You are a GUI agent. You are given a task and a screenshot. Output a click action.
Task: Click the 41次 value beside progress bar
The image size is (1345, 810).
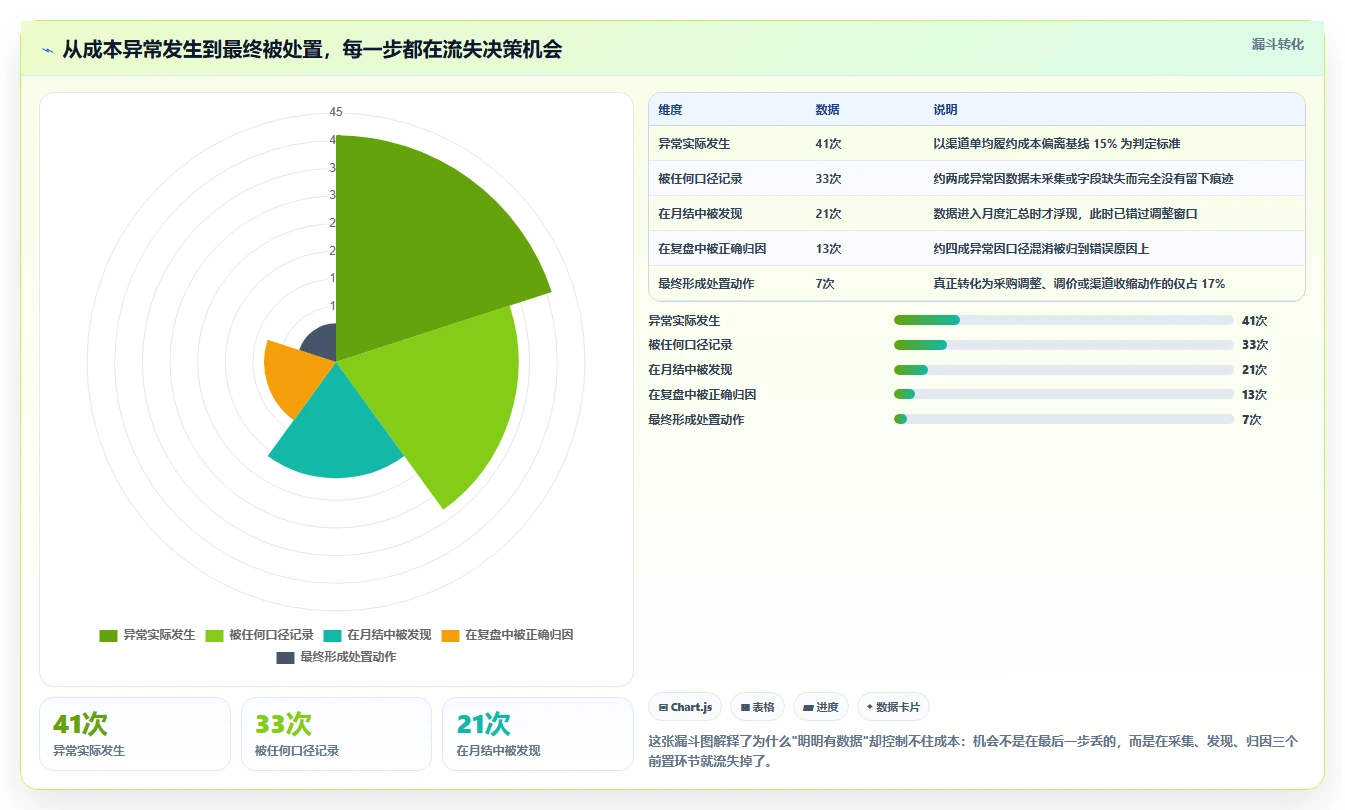tap(1254, 321)
